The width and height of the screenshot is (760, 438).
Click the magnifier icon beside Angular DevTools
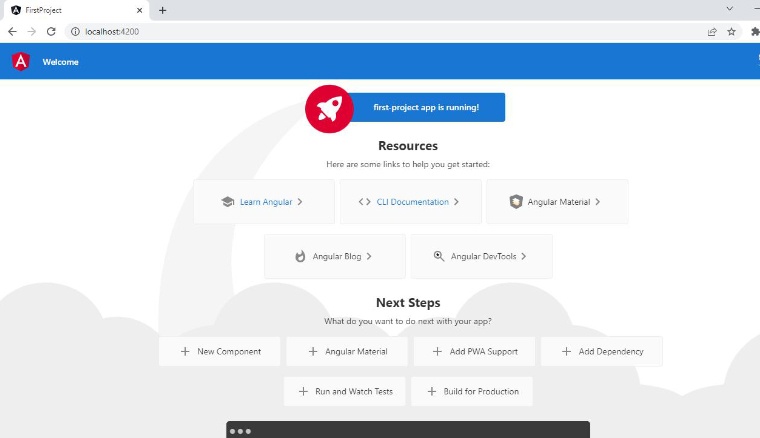tap(439, 256)
